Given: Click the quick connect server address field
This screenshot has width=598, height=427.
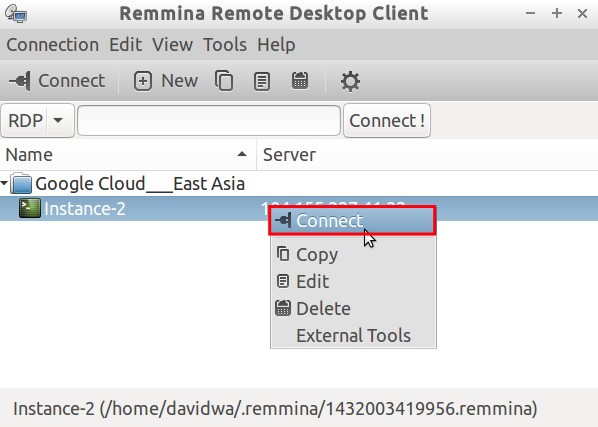Looking at the screenshot, I should [209, 120].
